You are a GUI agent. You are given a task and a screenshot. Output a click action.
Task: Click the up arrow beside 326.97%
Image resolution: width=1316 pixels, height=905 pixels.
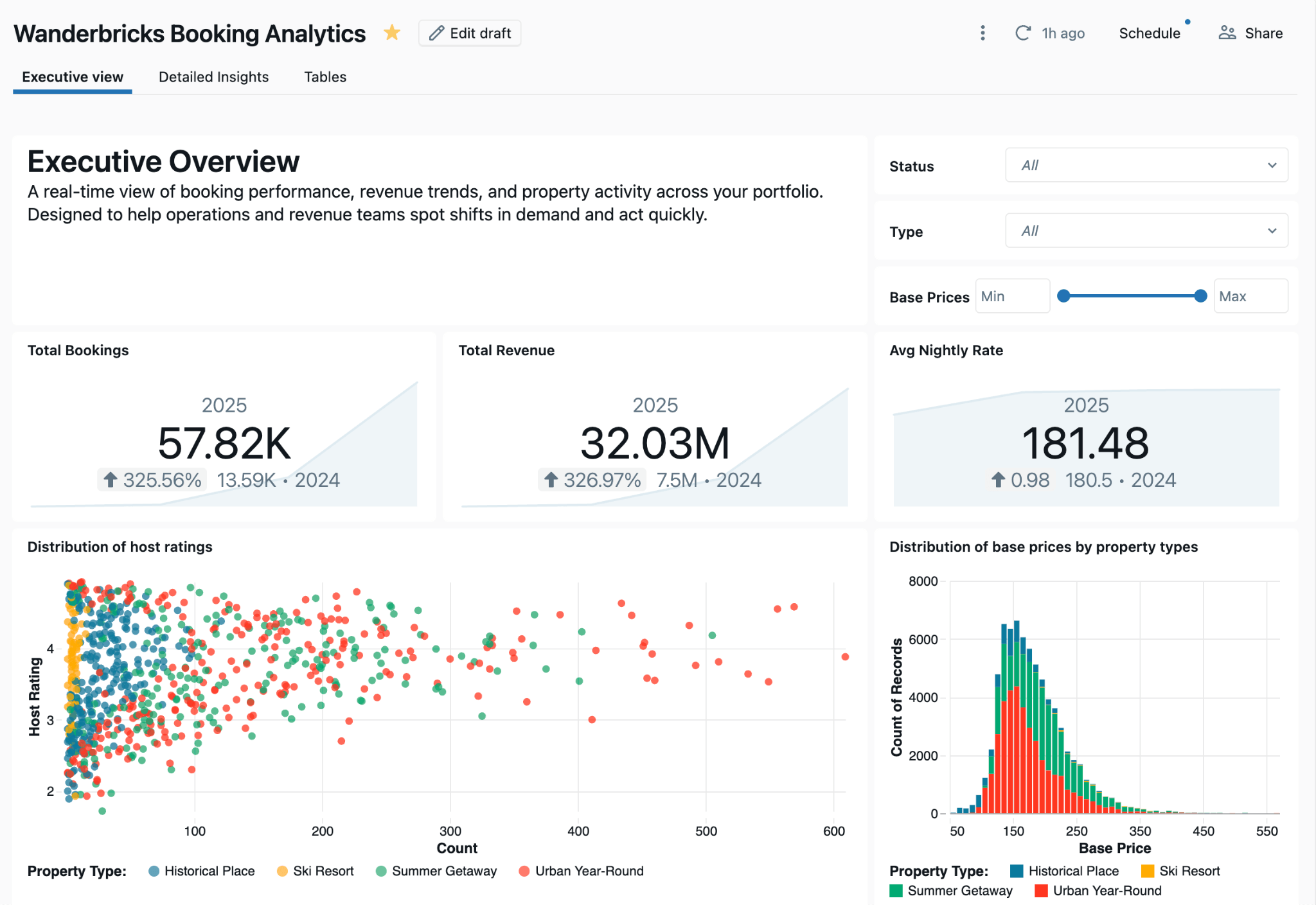[x=551, y=480]
